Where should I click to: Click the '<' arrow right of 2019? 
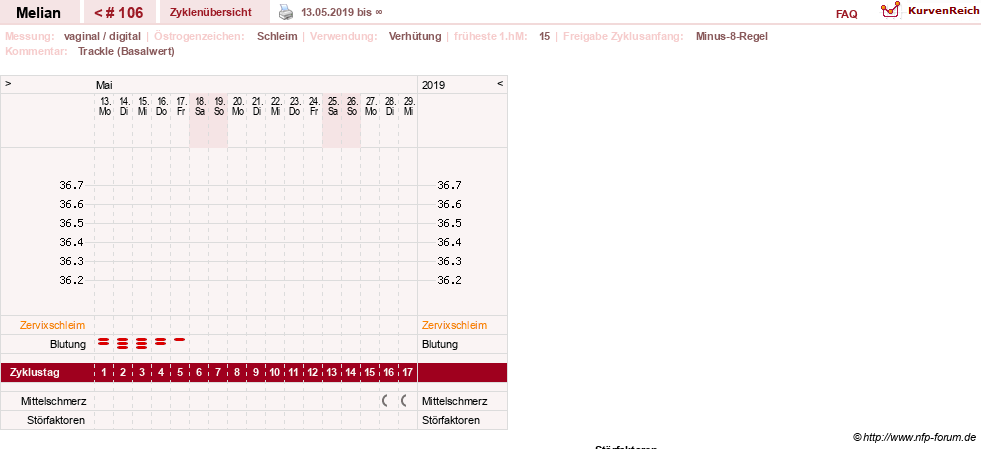click(500, 83)
